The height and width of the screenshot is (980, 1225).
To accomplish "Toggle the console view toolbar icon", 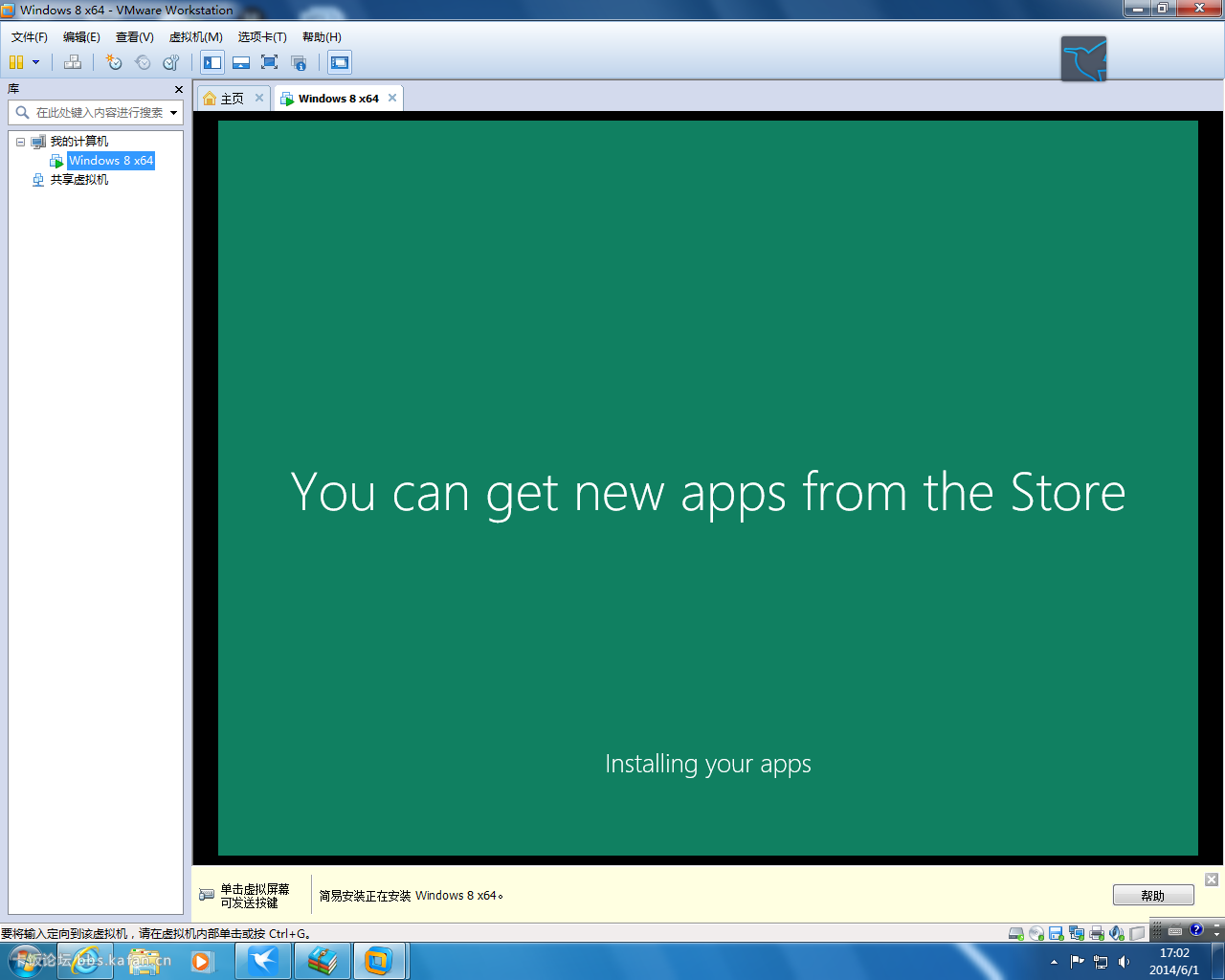I will [x=340, y=62].
